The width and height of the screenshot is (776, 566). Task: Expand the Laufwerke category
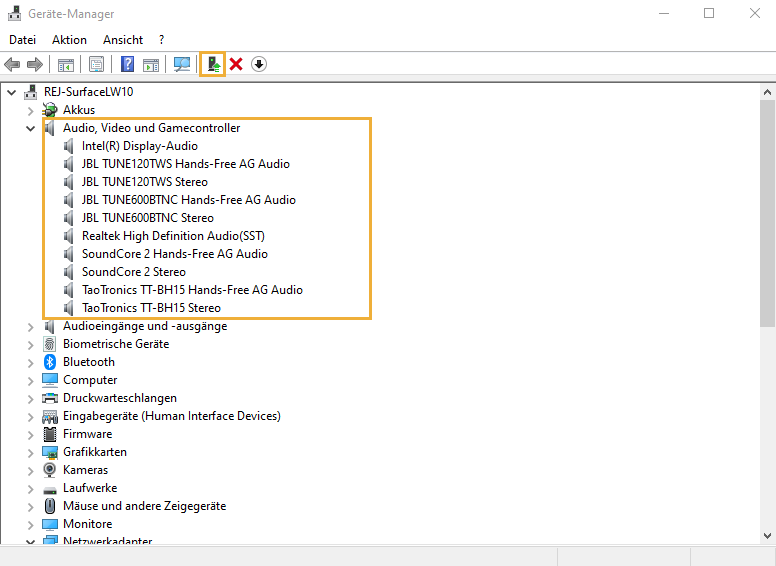(x=31, y=488)
